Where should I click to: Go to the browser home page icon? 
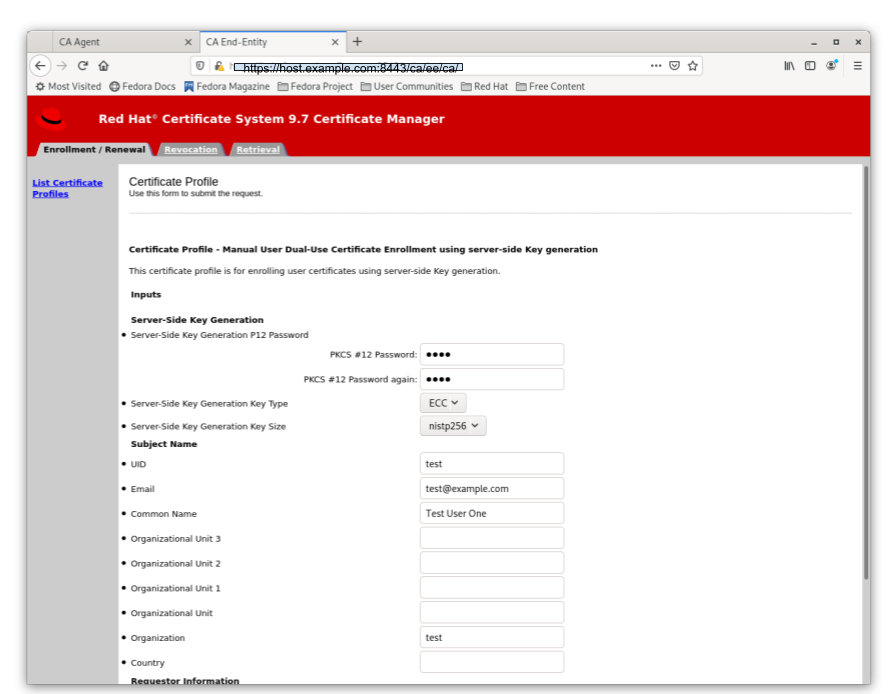[x=103, y=66]
